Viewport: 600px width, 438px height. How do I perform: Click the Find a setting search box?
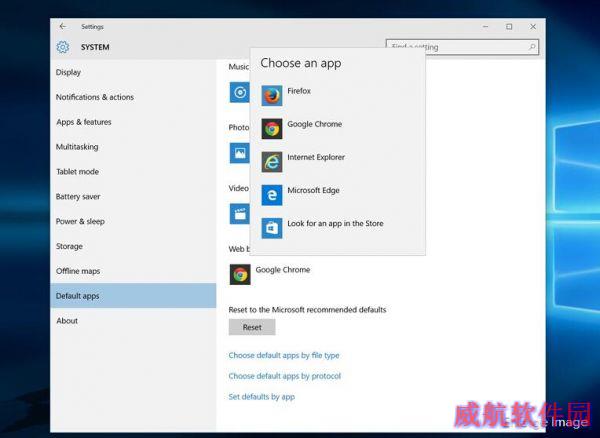point(462,47)
